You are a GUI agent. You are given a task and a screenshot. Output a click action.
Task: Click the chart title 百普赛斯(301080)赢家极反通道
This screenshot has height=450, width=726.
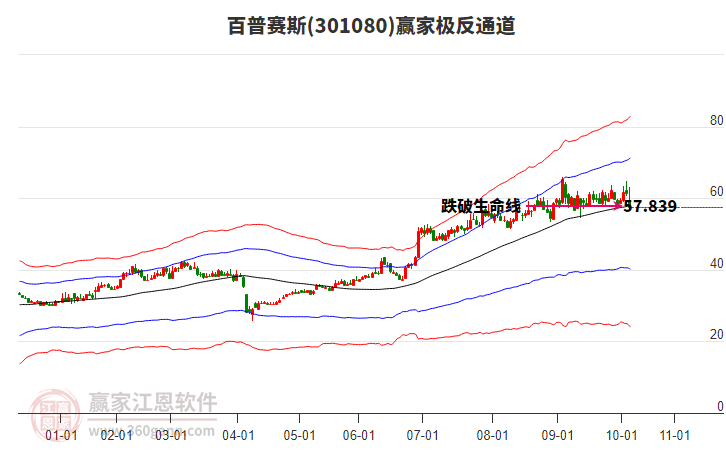[x=371, y=25]
